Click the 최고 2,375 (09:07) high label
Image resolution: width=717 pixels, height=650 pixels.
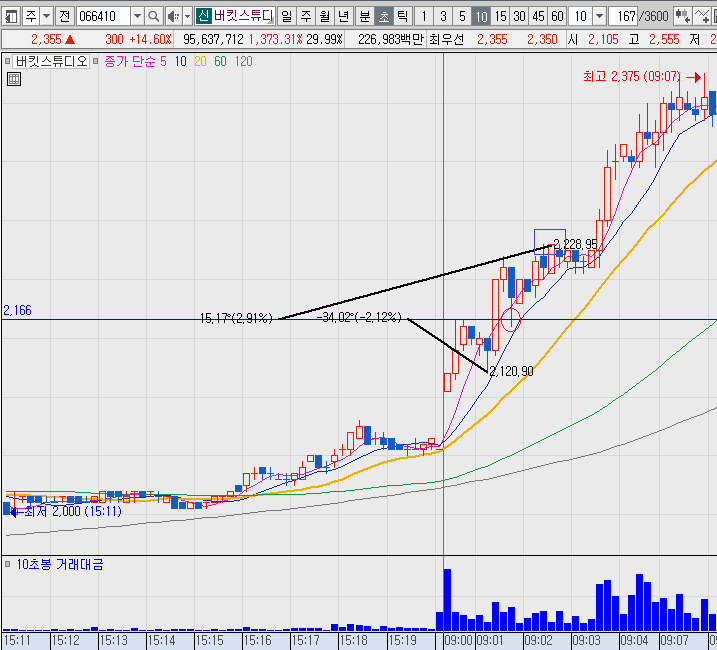point(631,76)
